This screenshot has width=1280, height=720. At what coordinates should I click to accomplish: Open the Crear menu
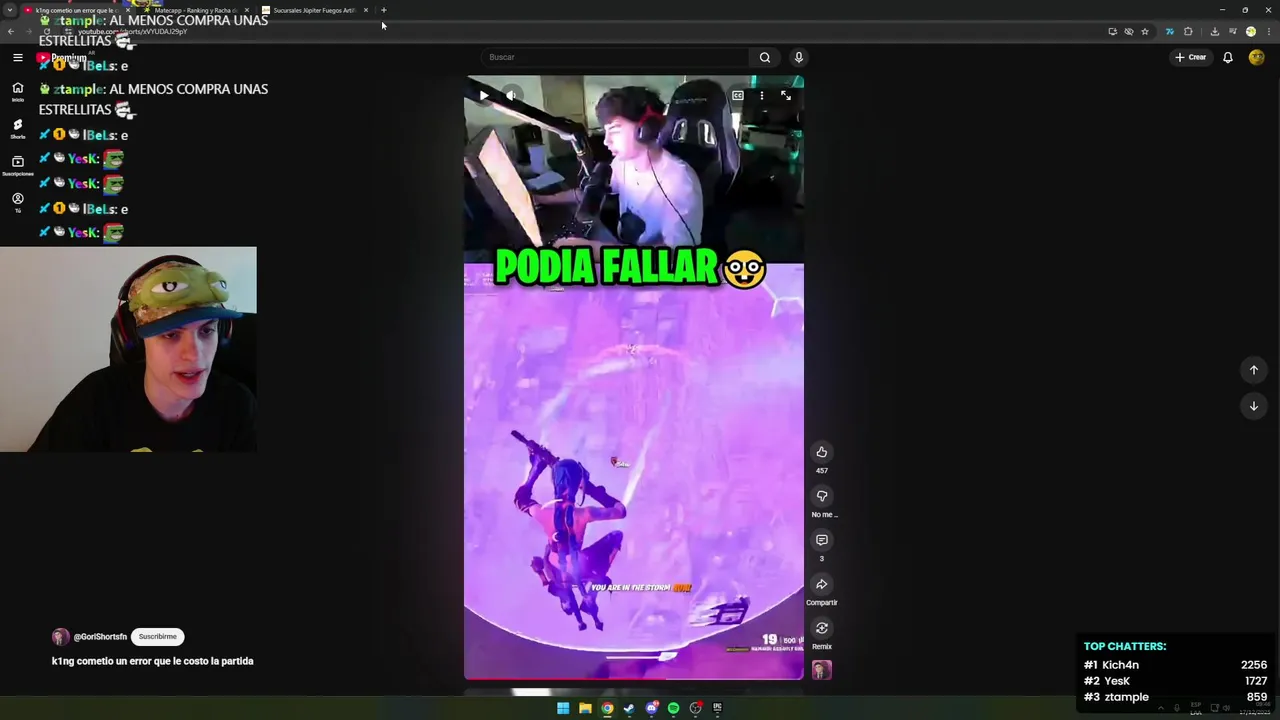point(1190,57)
